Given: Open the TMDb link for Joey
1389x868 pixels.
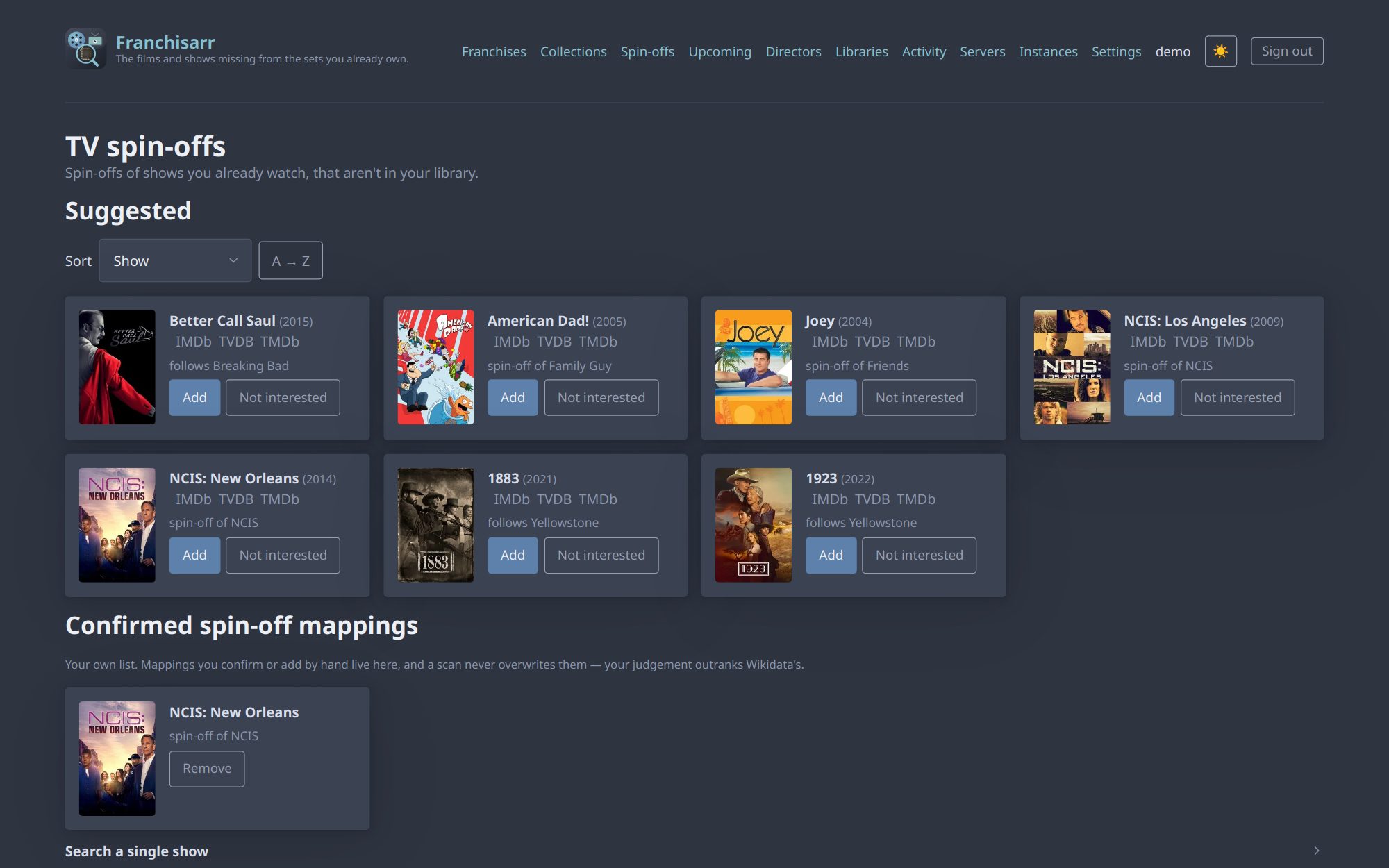Looking at the screenshot, I should click(x=916, y=342).
